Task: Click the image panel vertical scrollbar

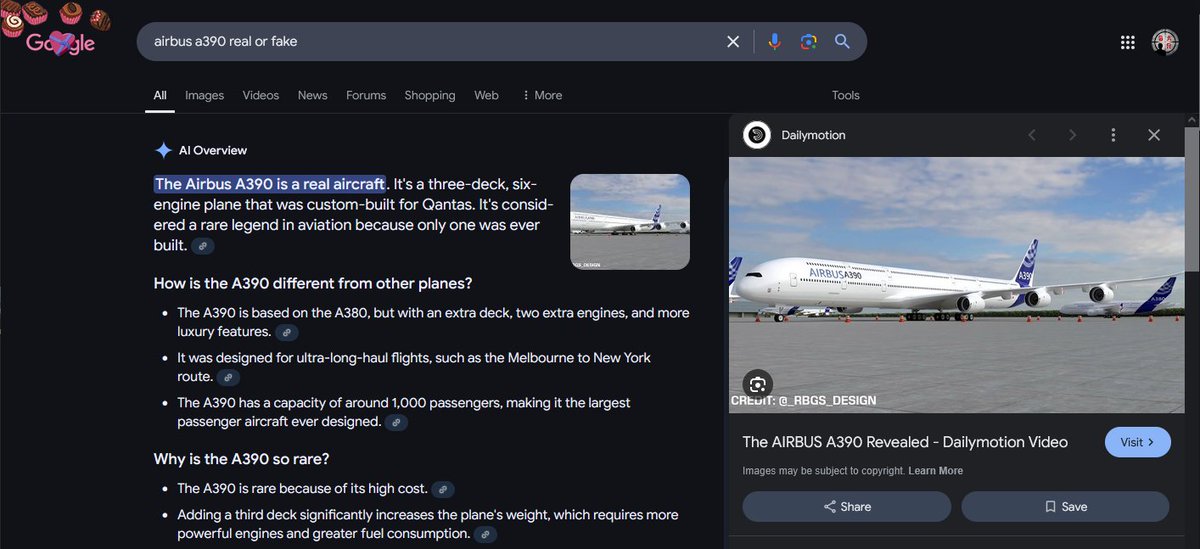Action: point(1192,200)
